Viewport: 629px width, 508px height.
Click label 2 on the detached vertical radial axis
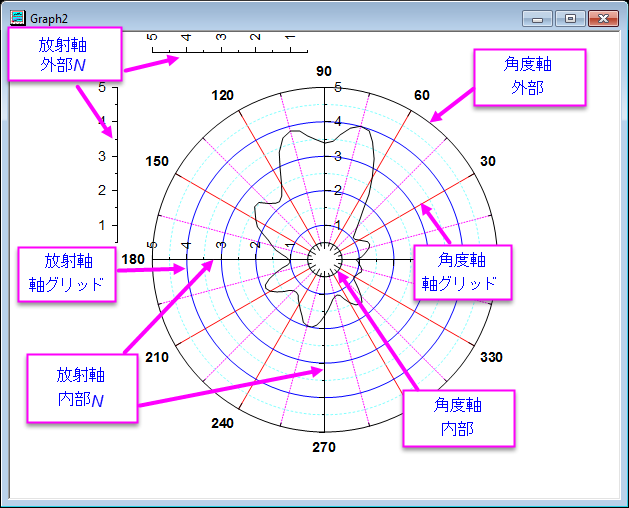(102, 190)
